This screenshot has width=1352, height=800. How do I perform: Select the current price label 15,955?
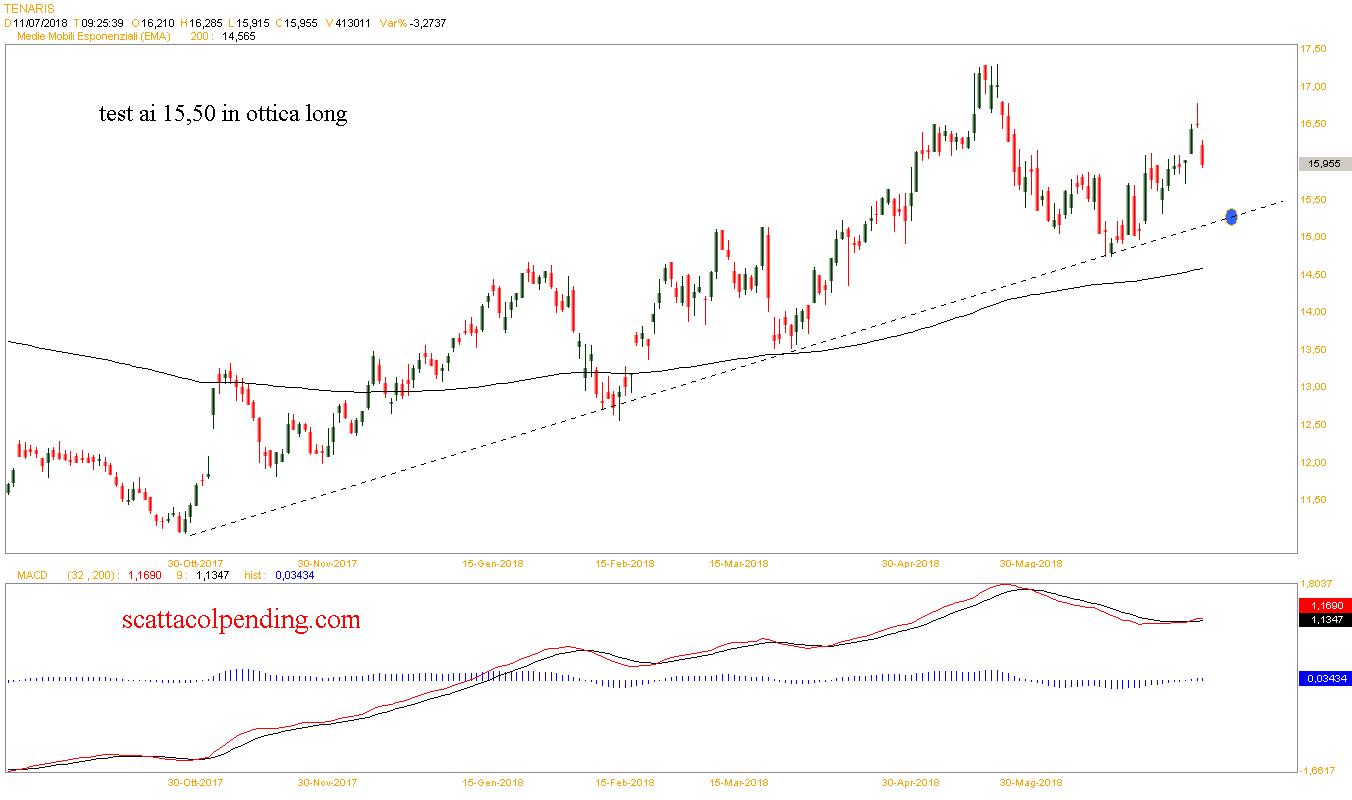1324,163
